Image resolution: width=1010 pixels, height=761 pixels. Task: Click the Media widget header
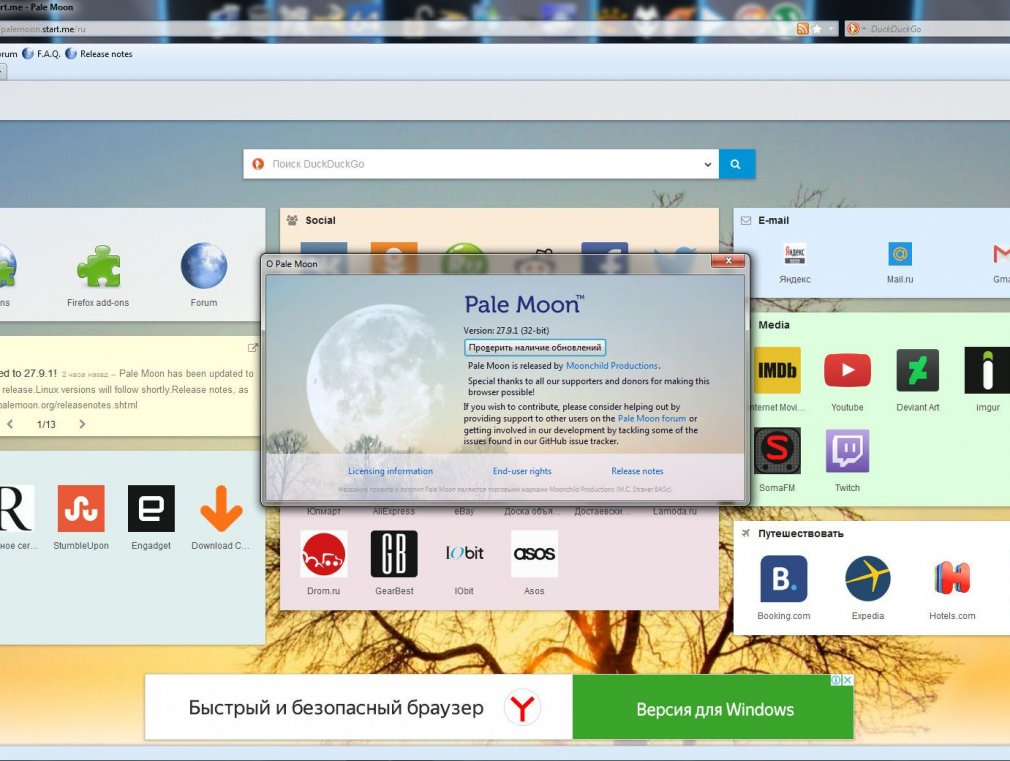pos(774,325)
